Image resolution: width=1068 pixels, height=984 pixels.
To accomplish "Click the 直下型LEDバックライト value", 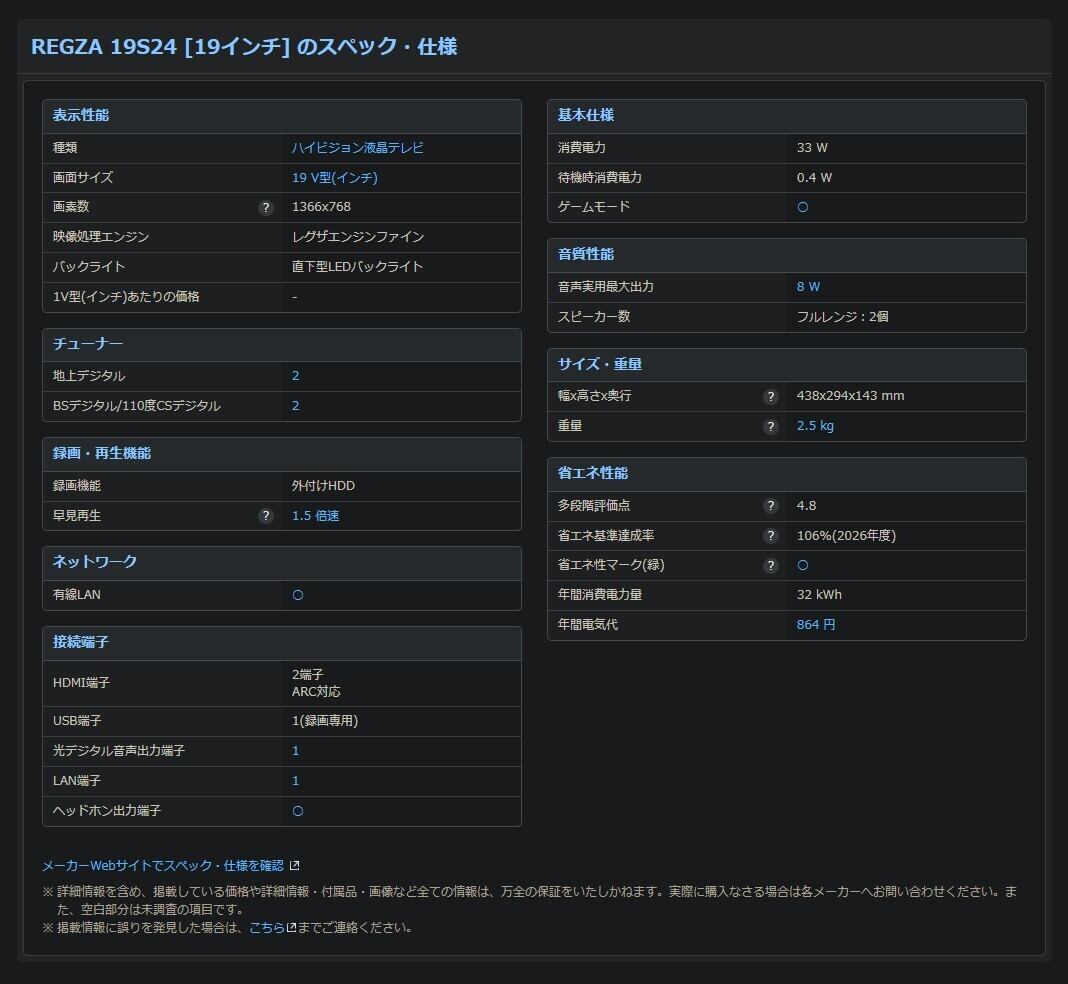I will tap(358, 267).
